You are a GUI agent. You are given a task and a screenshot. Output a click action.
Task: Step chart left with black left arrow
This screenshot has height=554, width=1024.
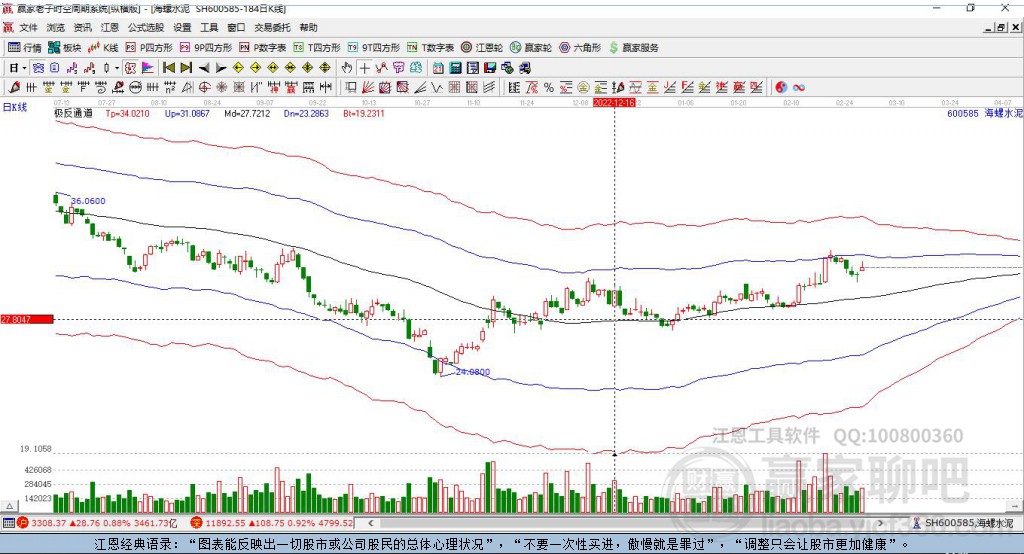tap(204, 68)
